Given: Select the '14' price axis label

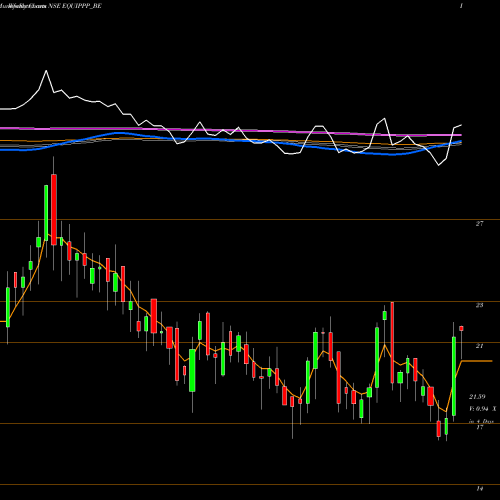Looking at the screenshot, I should 479,489.
